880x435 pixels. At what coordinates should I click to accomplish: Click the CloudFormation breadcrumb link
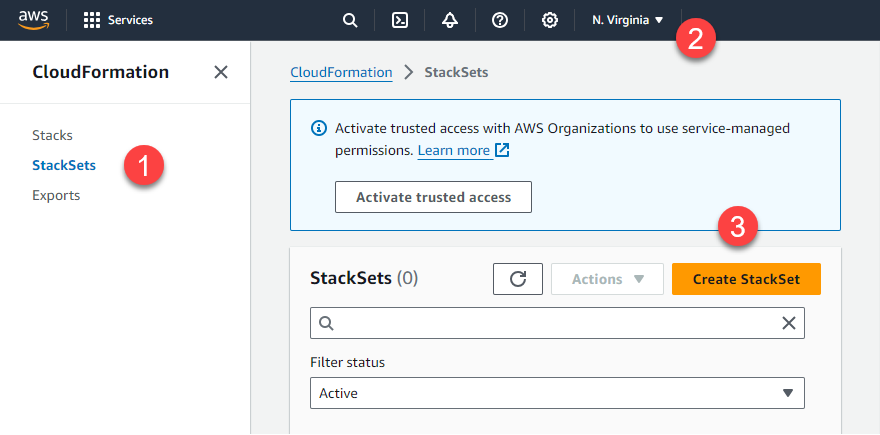point(341,72)
